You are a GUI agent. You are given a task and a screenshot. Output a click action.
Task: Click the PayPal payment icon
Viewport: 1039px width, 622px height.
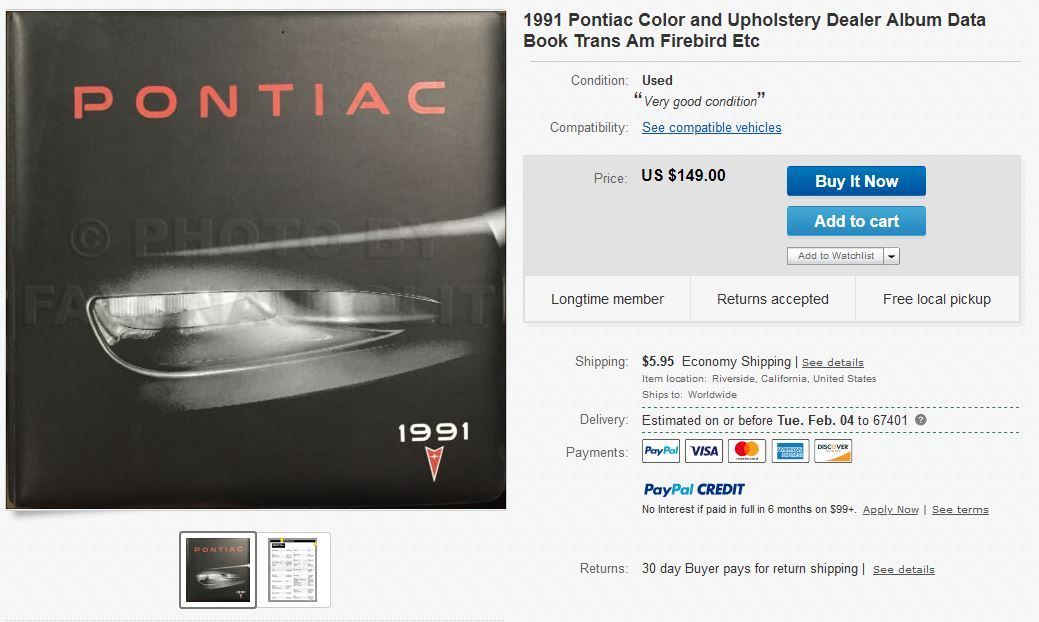[x=661, y=451]
